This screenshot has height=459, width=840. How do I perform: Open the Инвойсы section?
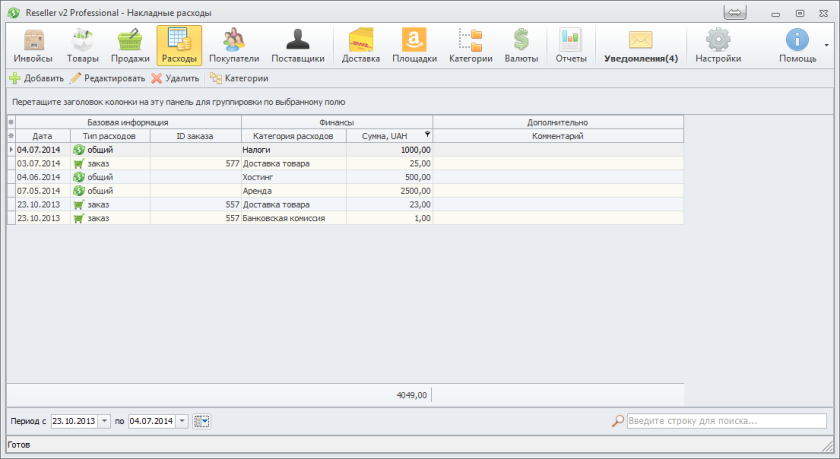[x=33, y=46]
